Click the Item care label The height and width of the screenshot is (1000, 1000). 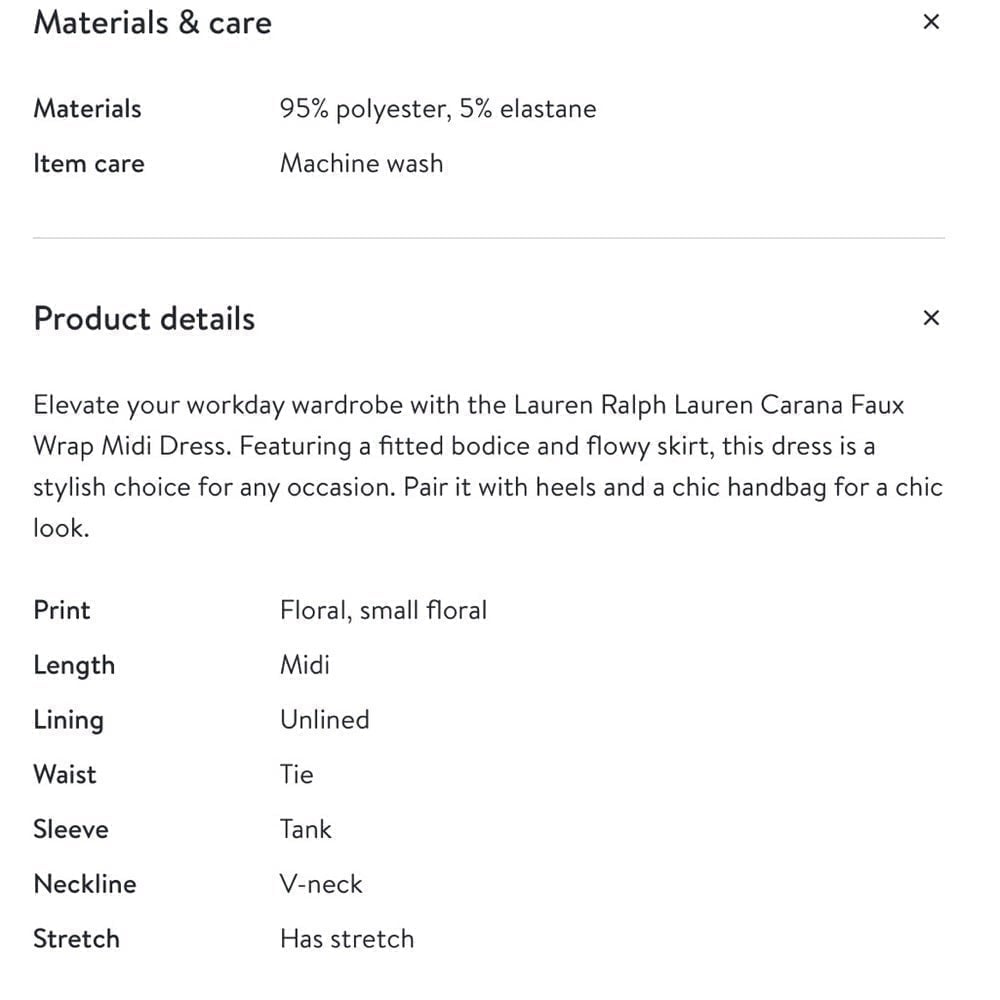click(x=89, y=163)
